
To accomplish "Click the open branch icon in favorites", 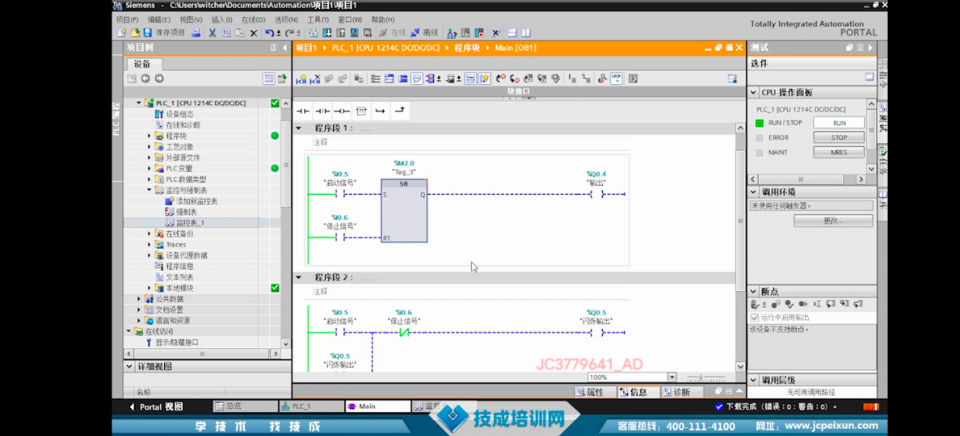I will [380, 111].
